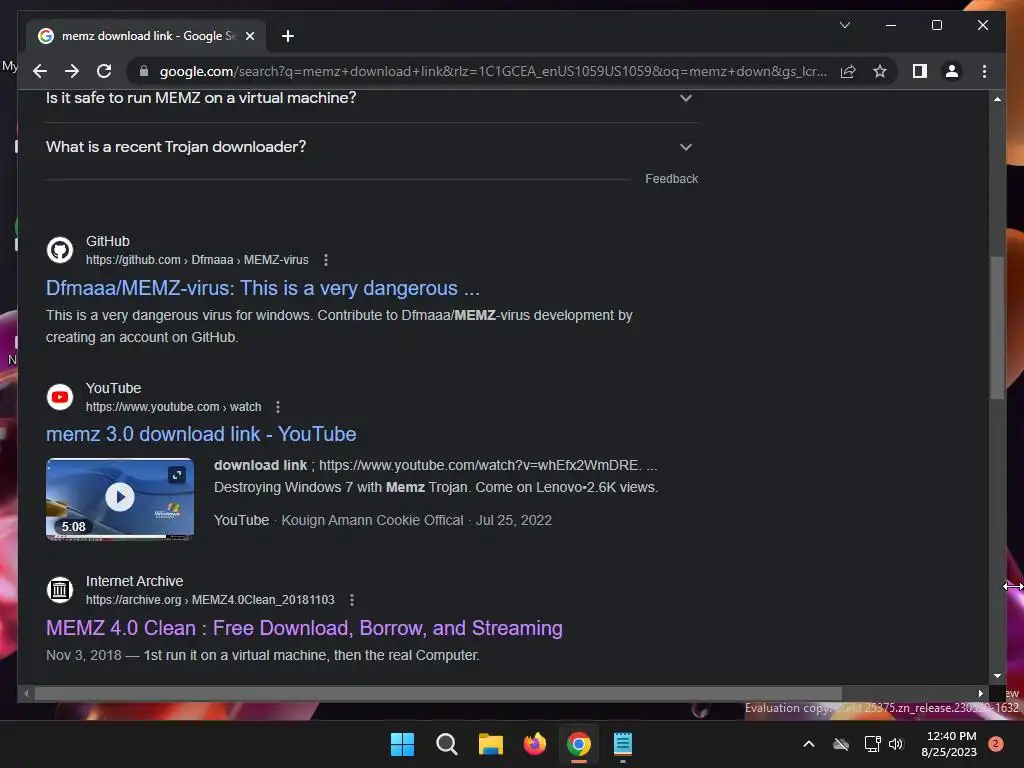Share this page using the share icon

tap(848, 71)
